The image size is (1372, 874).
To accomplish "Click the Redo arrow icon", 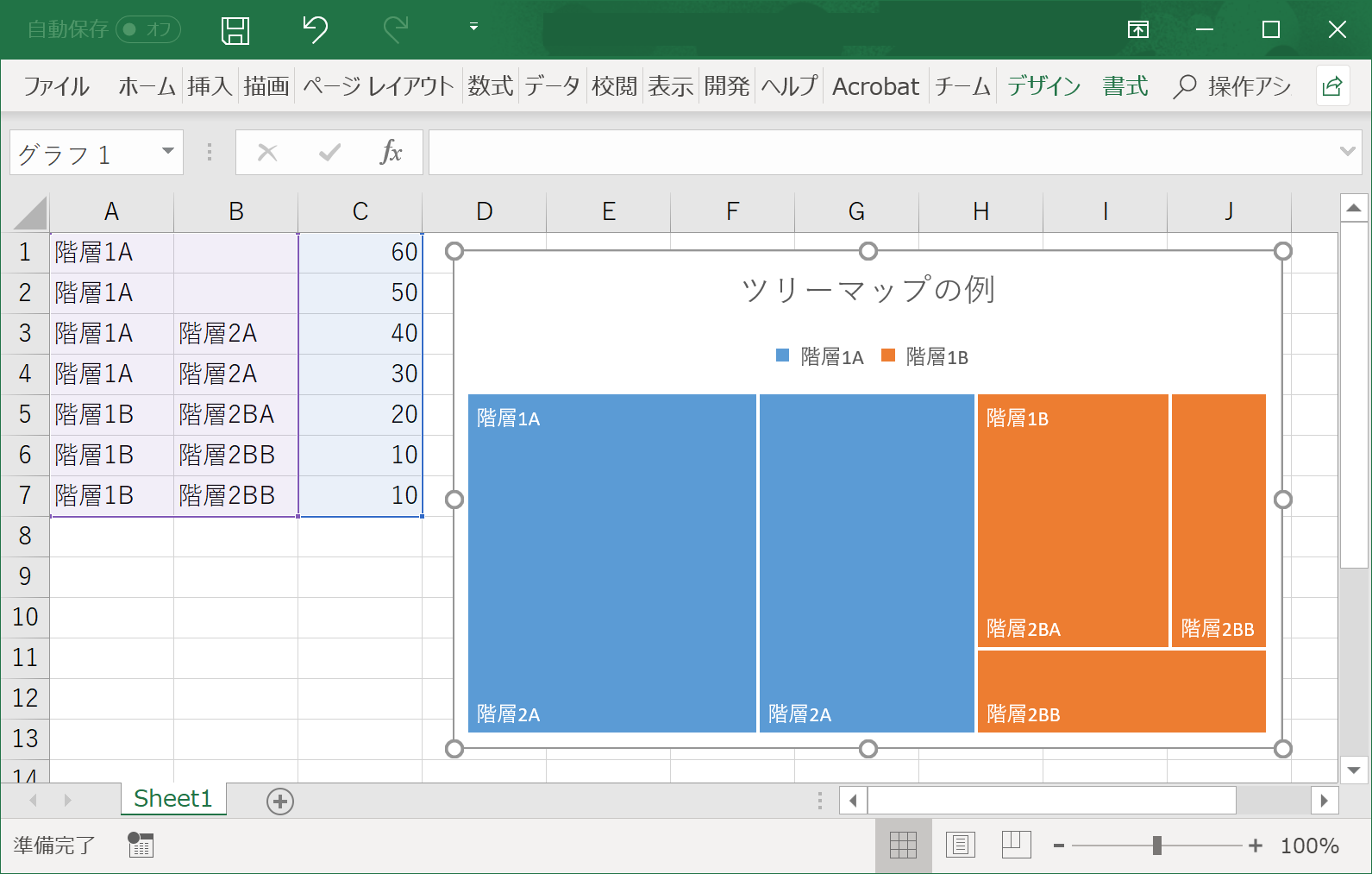I will 396,29.
